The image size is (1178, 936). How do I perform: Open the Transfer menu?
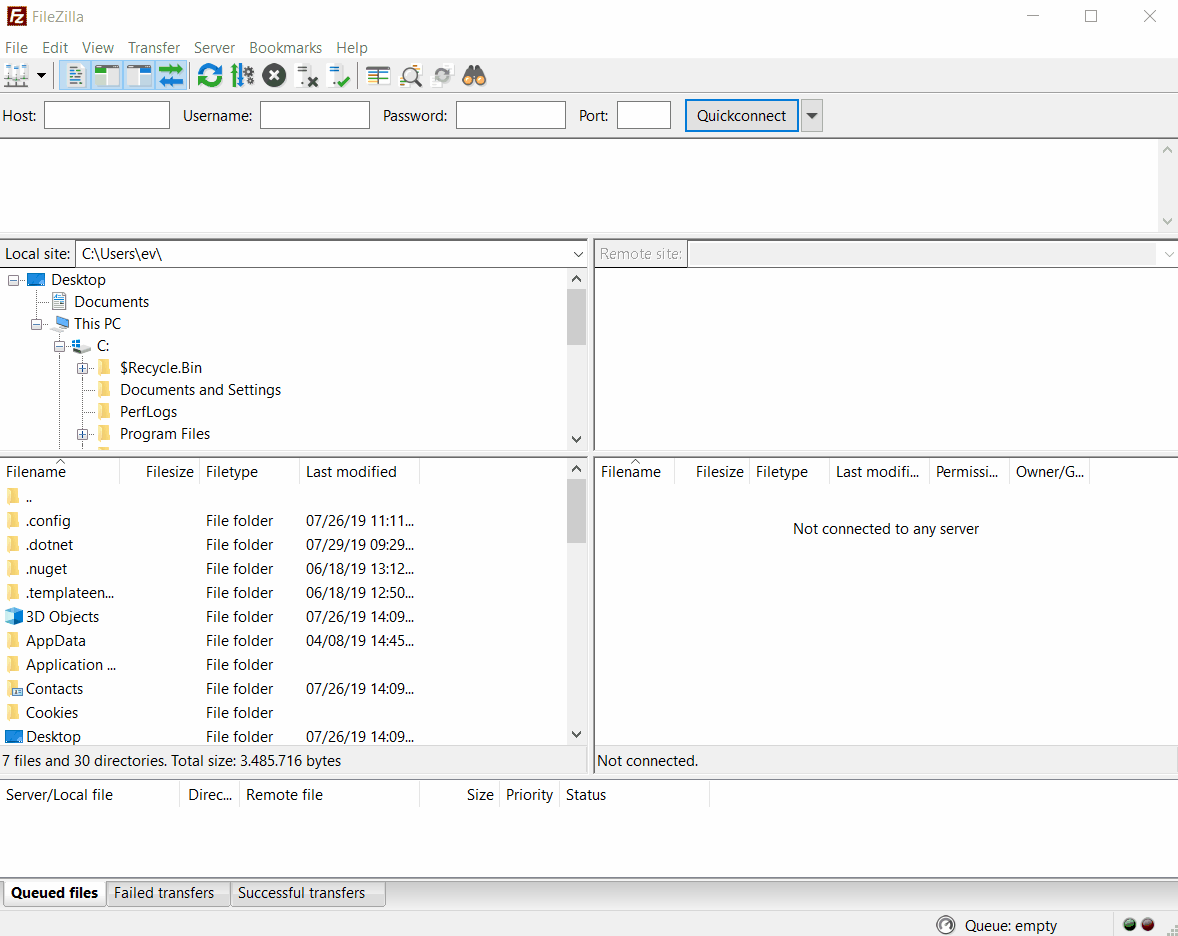click(x=154, y=47)
